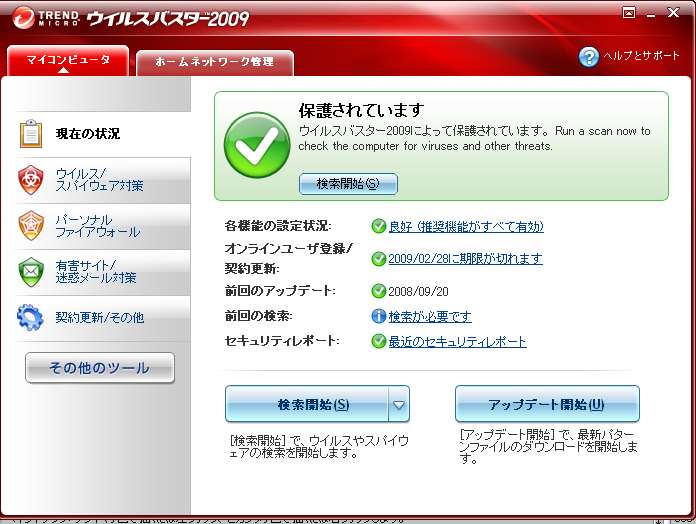Click the orange personal firewall shield icon
The width and height of the screenshot is (696, 524).
(31, 226)
